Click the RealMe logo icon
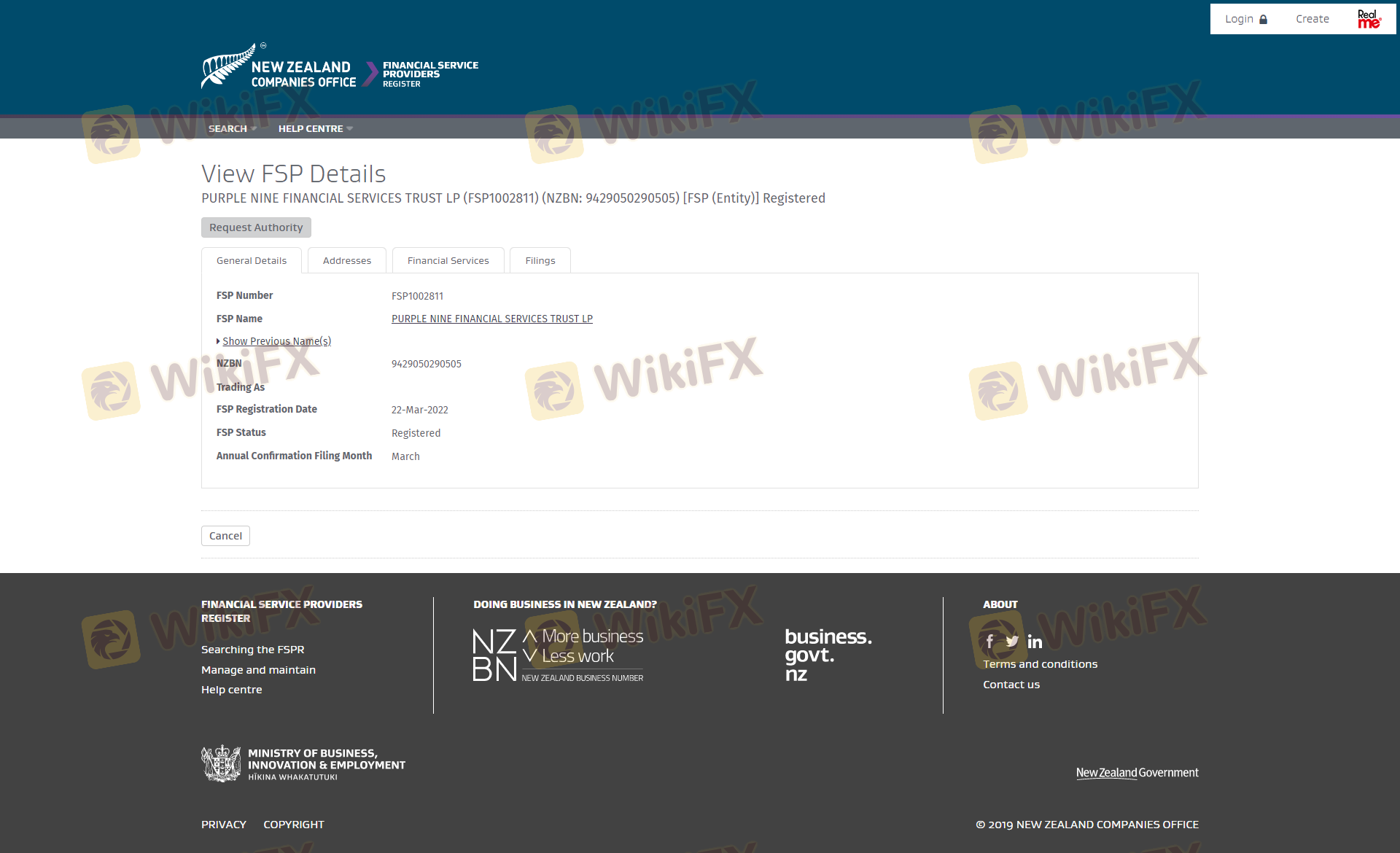 pos(1369,19)
